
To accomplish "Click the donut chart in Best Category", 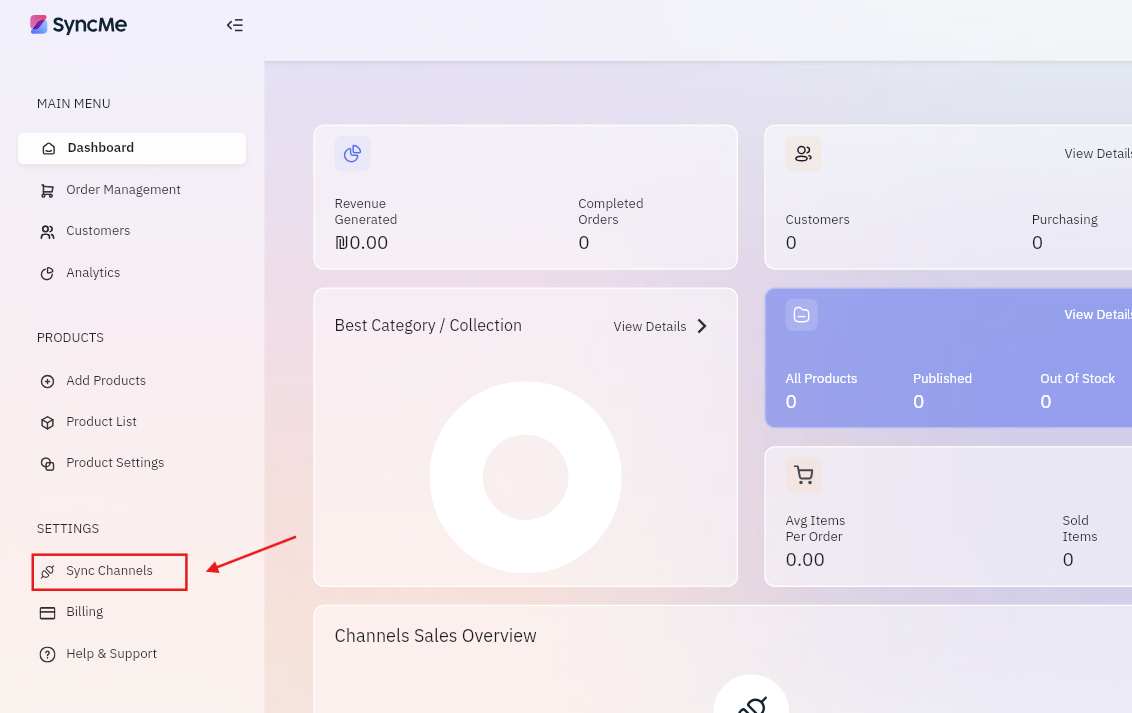I will coord(525,477).
